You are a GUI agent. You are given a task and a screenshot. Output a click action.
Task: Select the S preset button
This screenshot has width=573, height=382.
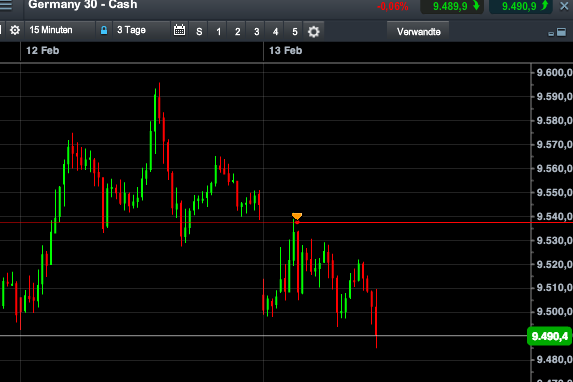[199, 31]
